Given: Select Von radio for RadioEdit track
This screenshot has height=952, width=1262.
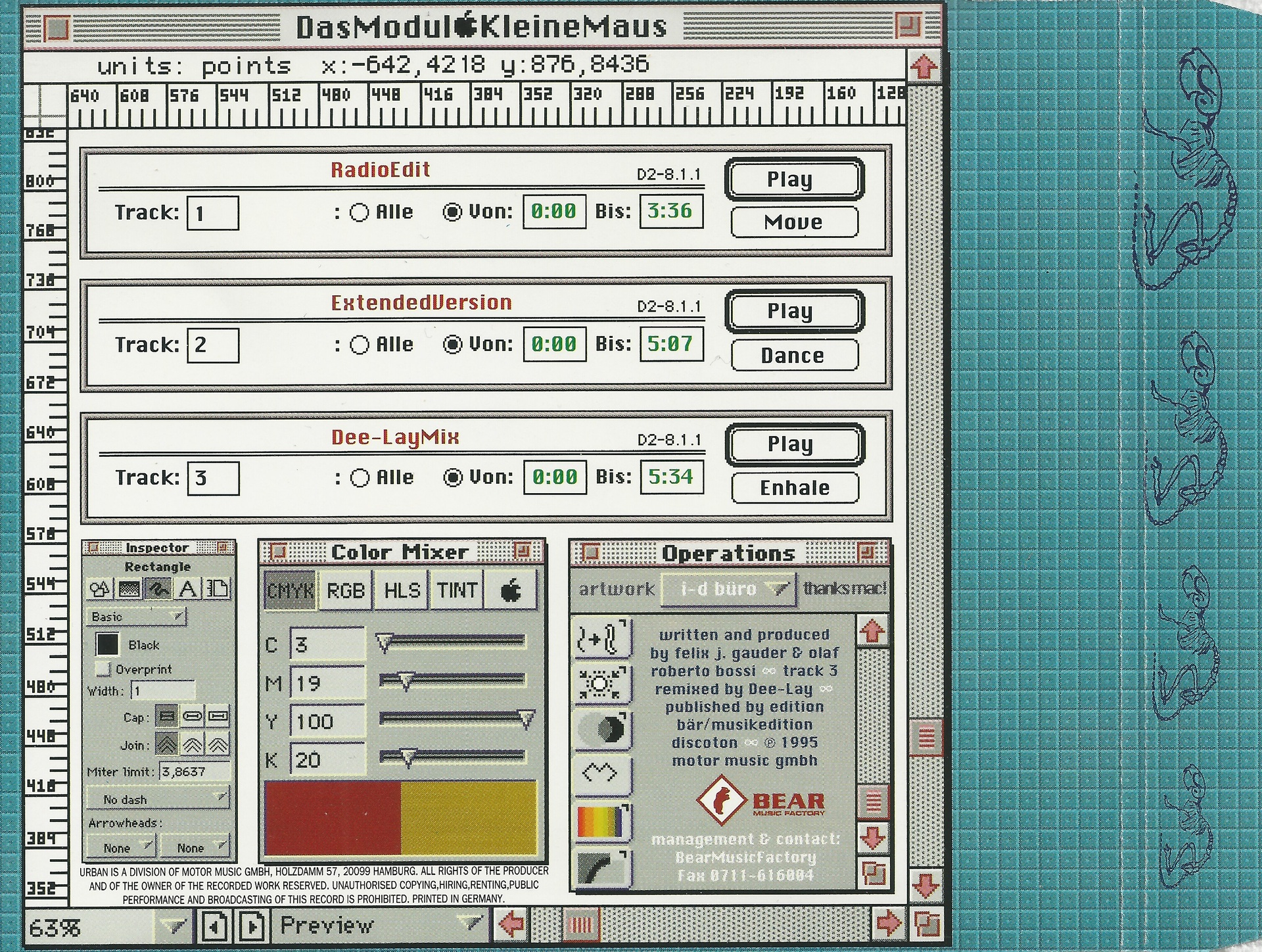Looking at the screenshot, I should coord(452,212).
